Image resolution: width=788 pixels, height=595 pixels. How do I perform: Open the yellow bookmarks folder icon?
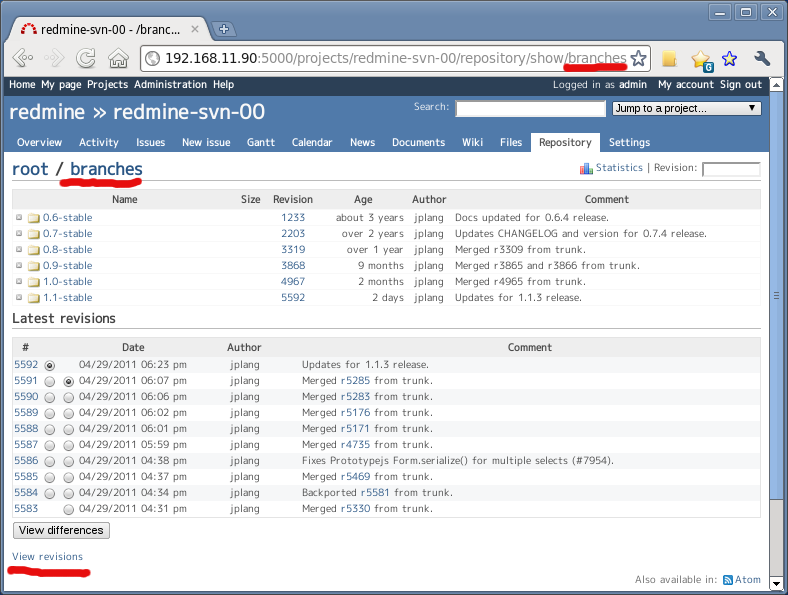669,59
